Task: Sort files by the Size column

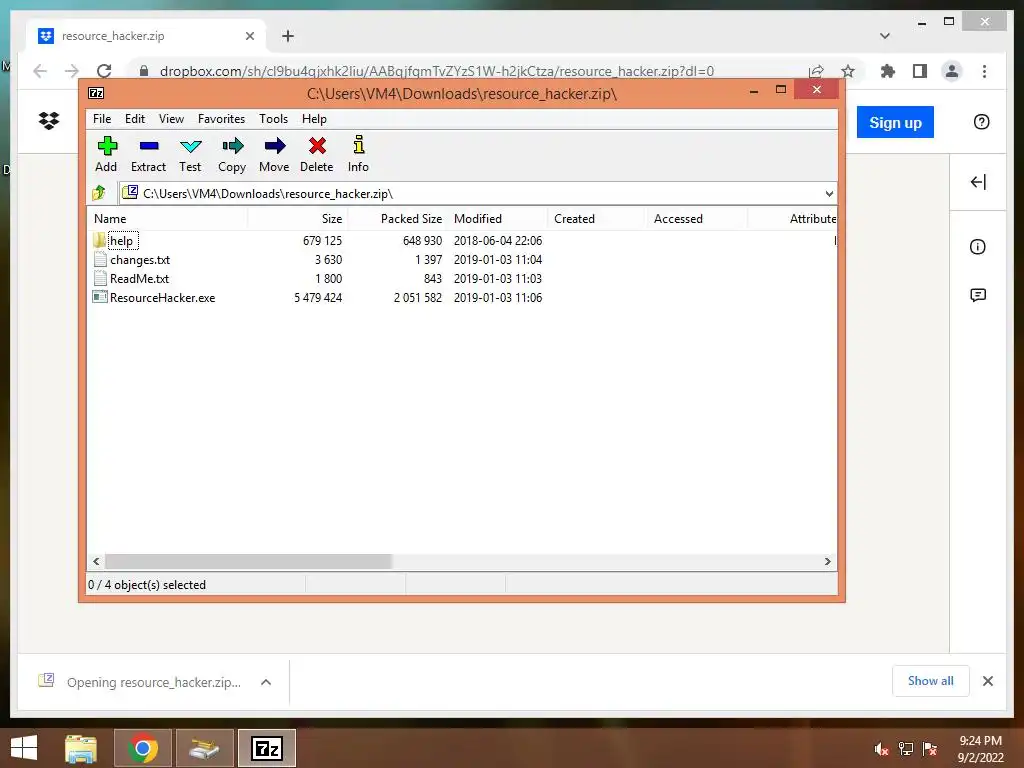Action: pyautogui.click(x=298, y=219)
